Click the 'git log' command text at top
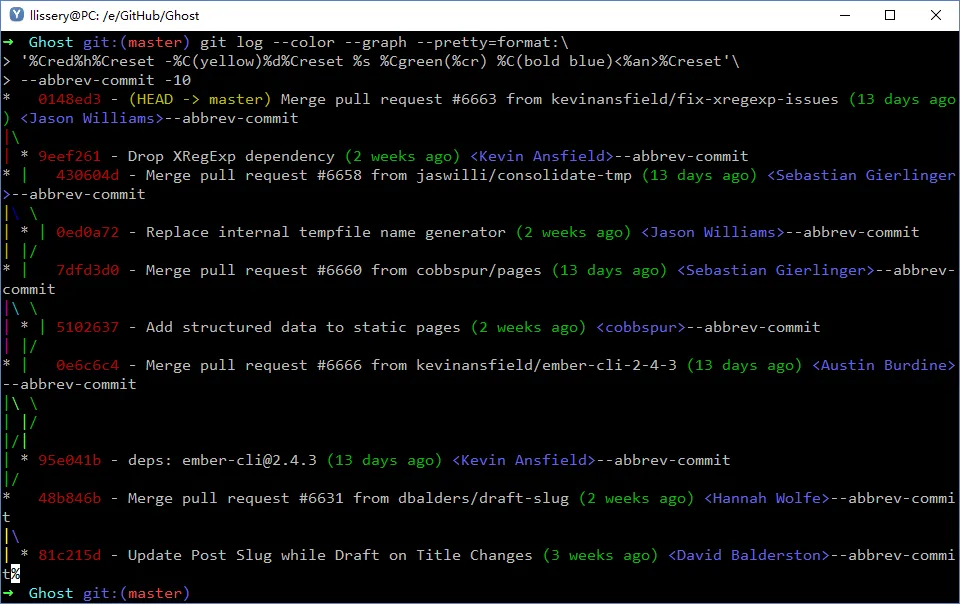The height and width of the screenshot is (604, 960). coord(231,42)
